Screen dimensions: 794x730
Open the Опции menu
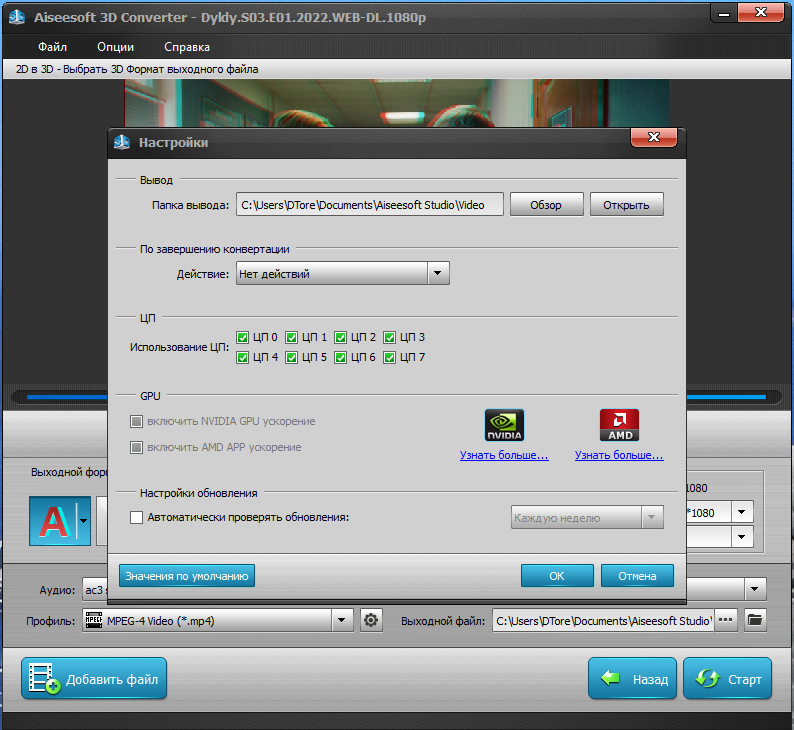pyautogui.click(x=115, y=47)
